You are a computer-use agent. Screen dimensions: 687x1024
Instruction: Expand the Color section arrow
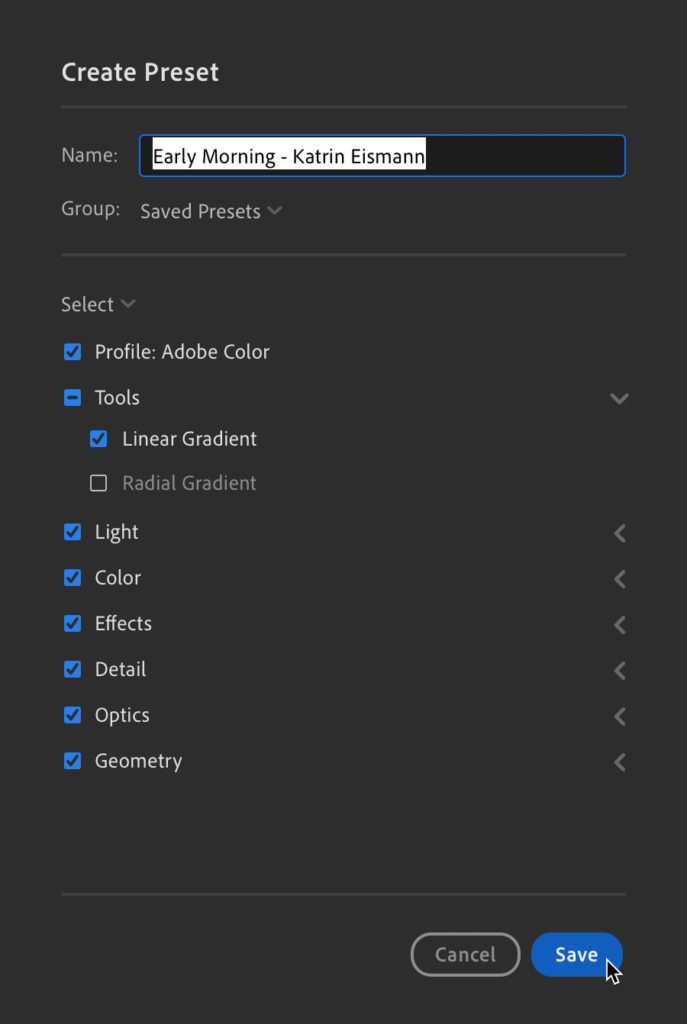click(619, 579)
